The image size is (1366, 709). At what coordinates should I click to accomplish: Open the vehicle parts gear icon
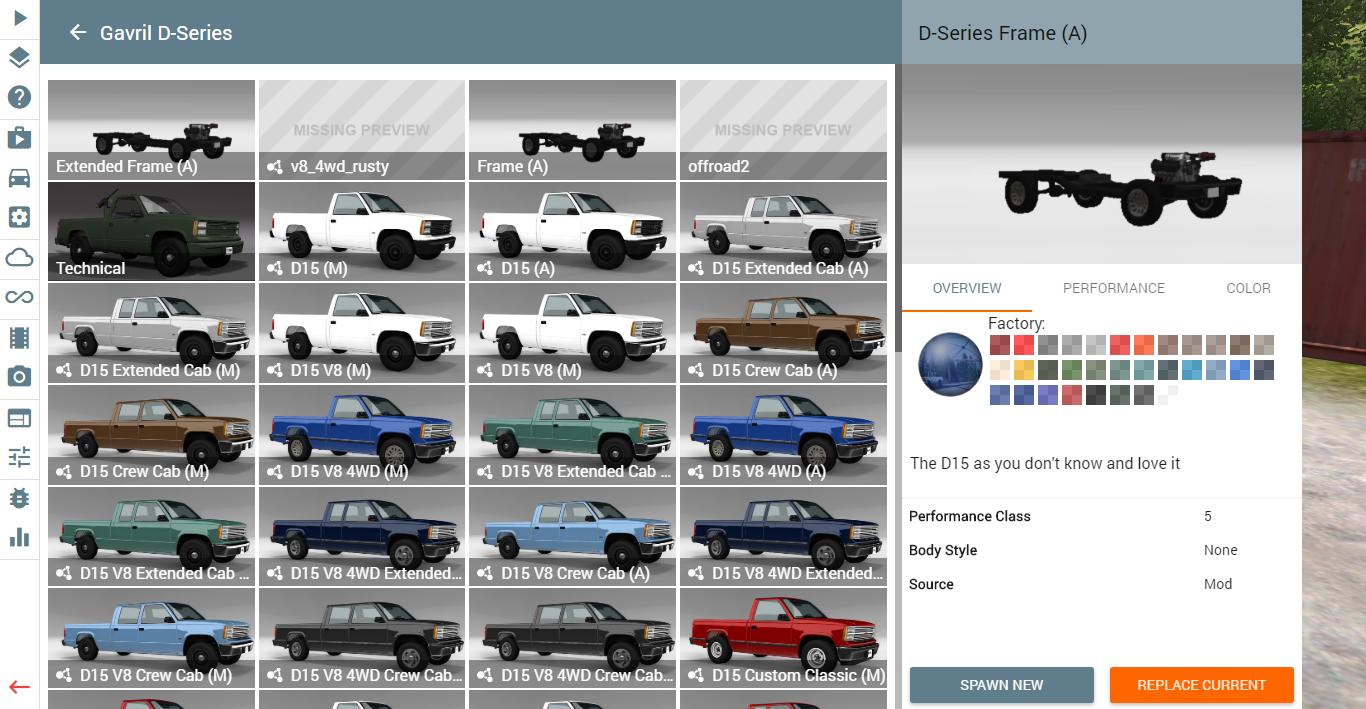(19, 217)
